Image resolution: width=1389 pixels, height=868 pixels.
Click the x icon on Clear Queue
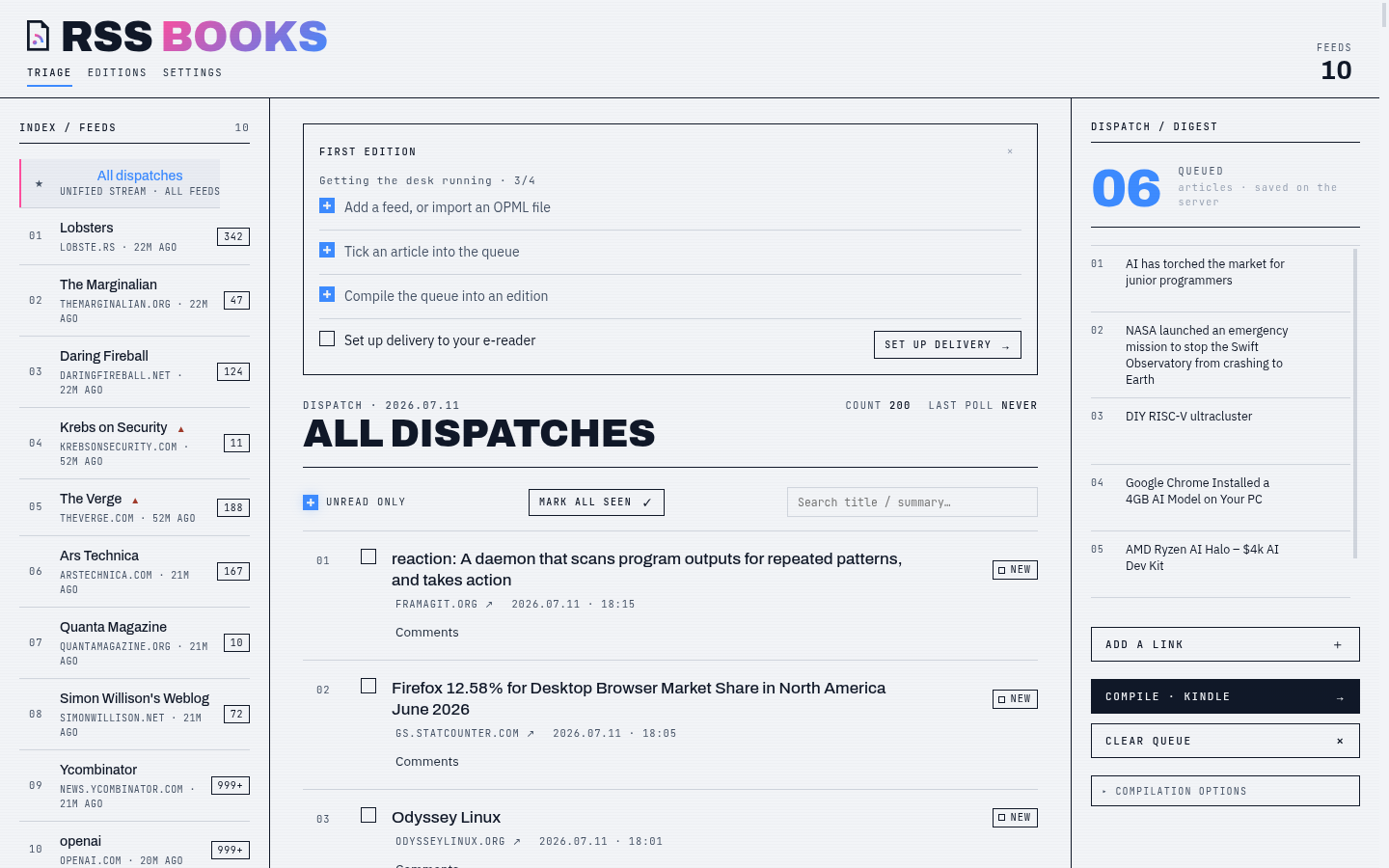[1340, 742]
